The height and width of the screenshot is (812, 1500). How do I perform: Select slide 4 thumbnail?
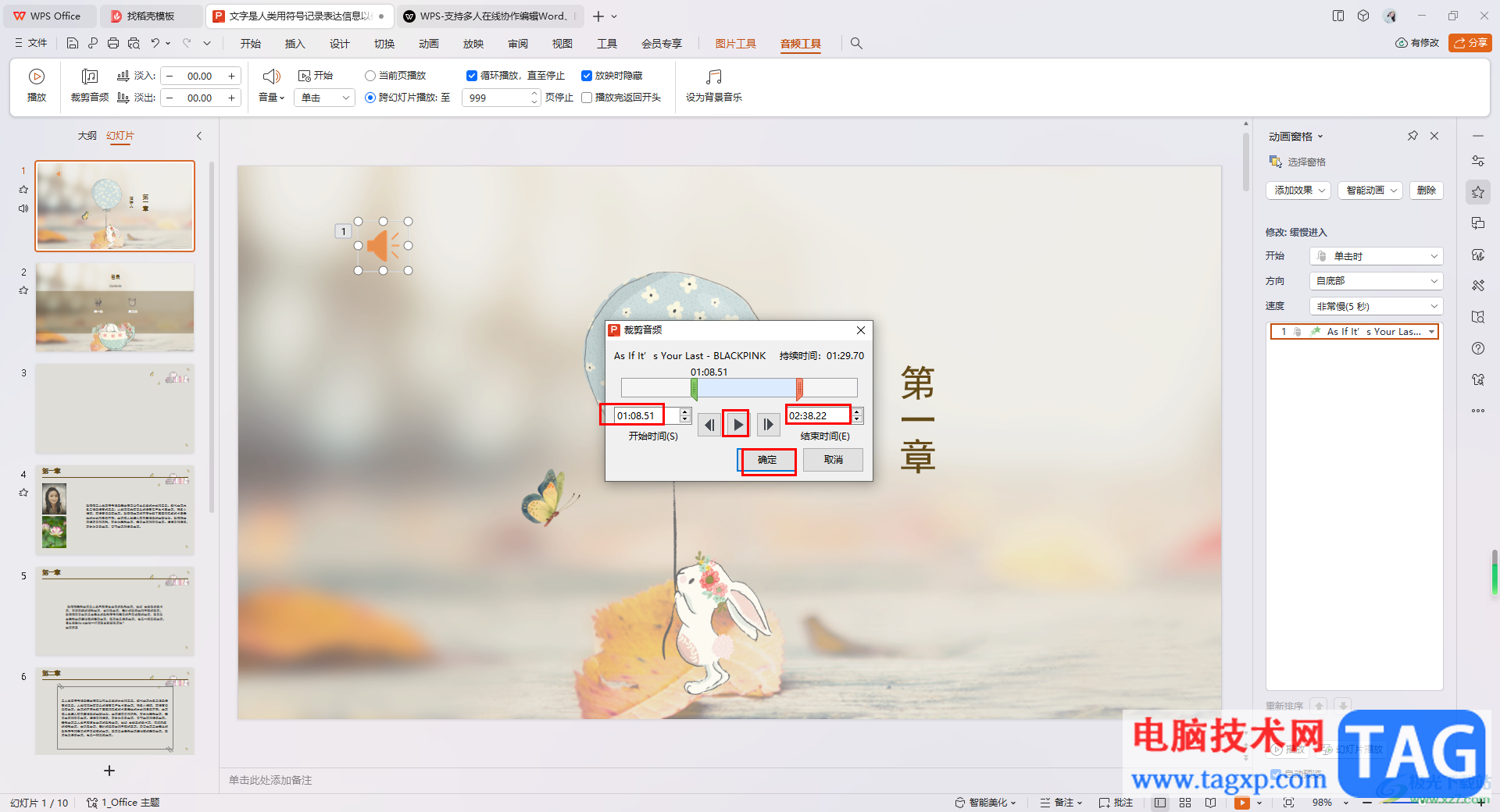[x=115, y=510]
